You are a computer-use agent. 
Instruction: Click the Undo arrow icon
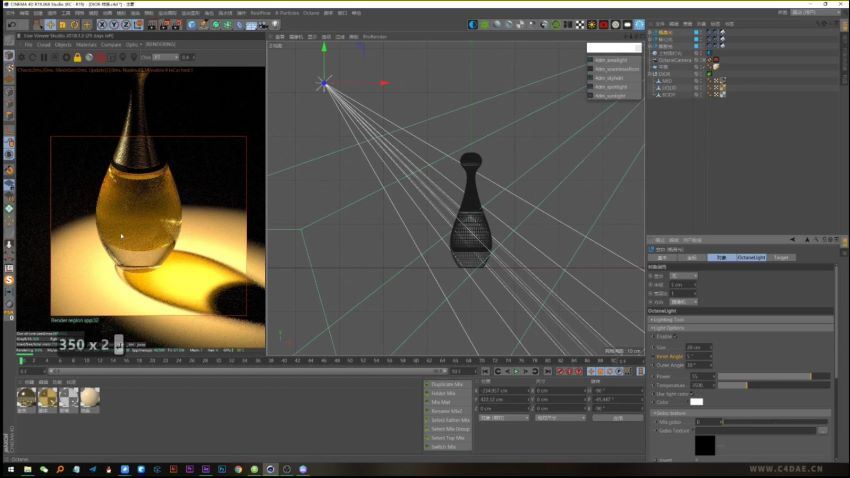[x=11, y=25]
